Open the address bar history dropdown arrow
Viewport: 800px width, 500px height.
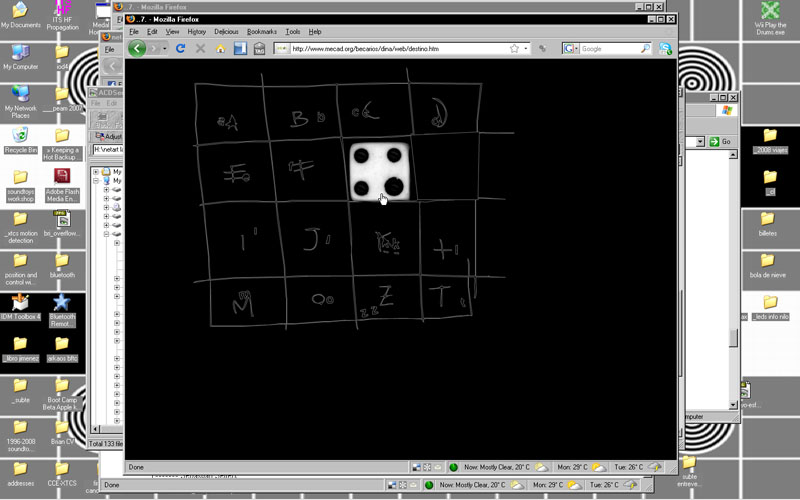(527, 48)
